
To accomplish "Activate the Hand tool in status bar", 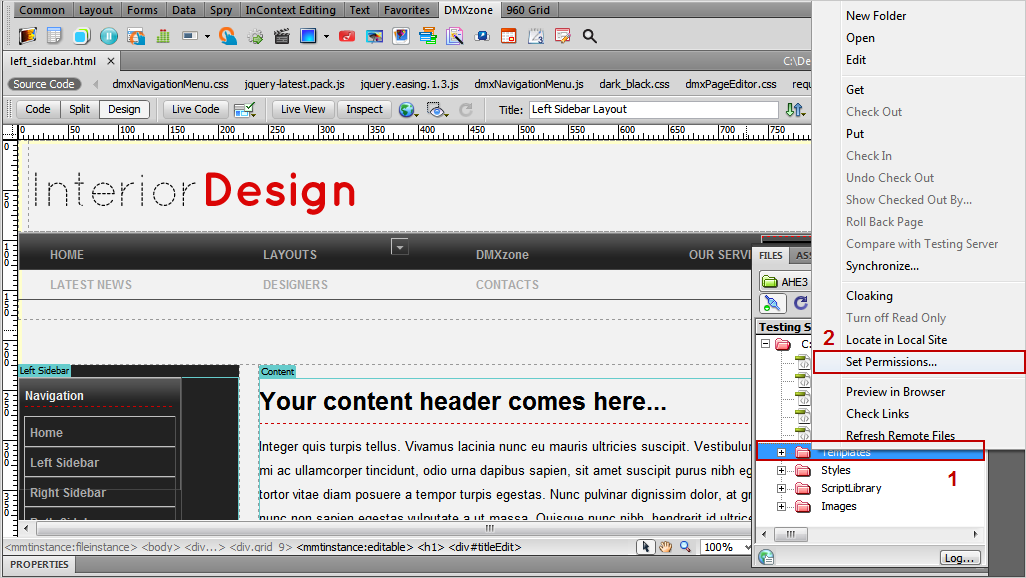I will click(x=665, y=547).
